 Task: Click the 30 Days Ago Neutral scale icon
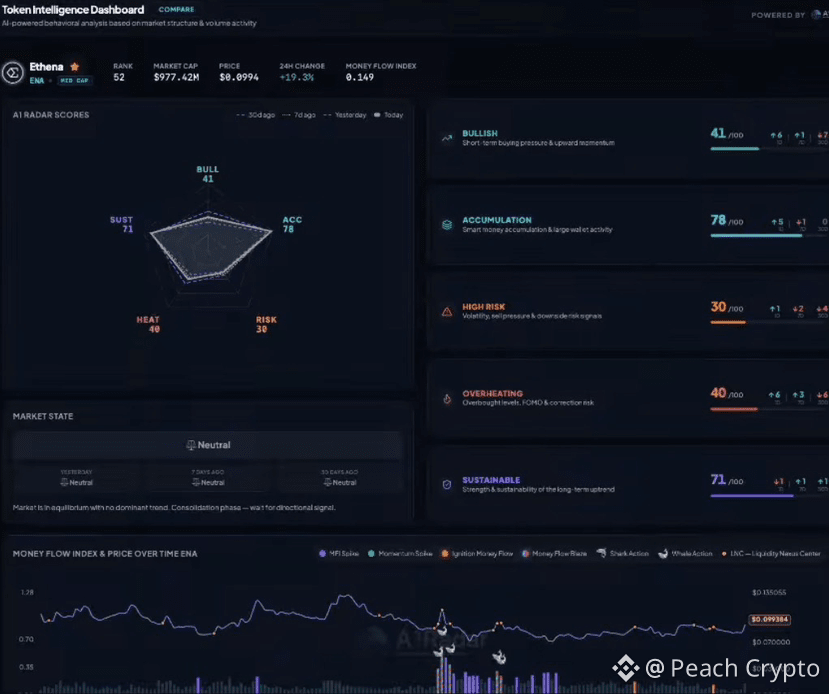(327, 482)
